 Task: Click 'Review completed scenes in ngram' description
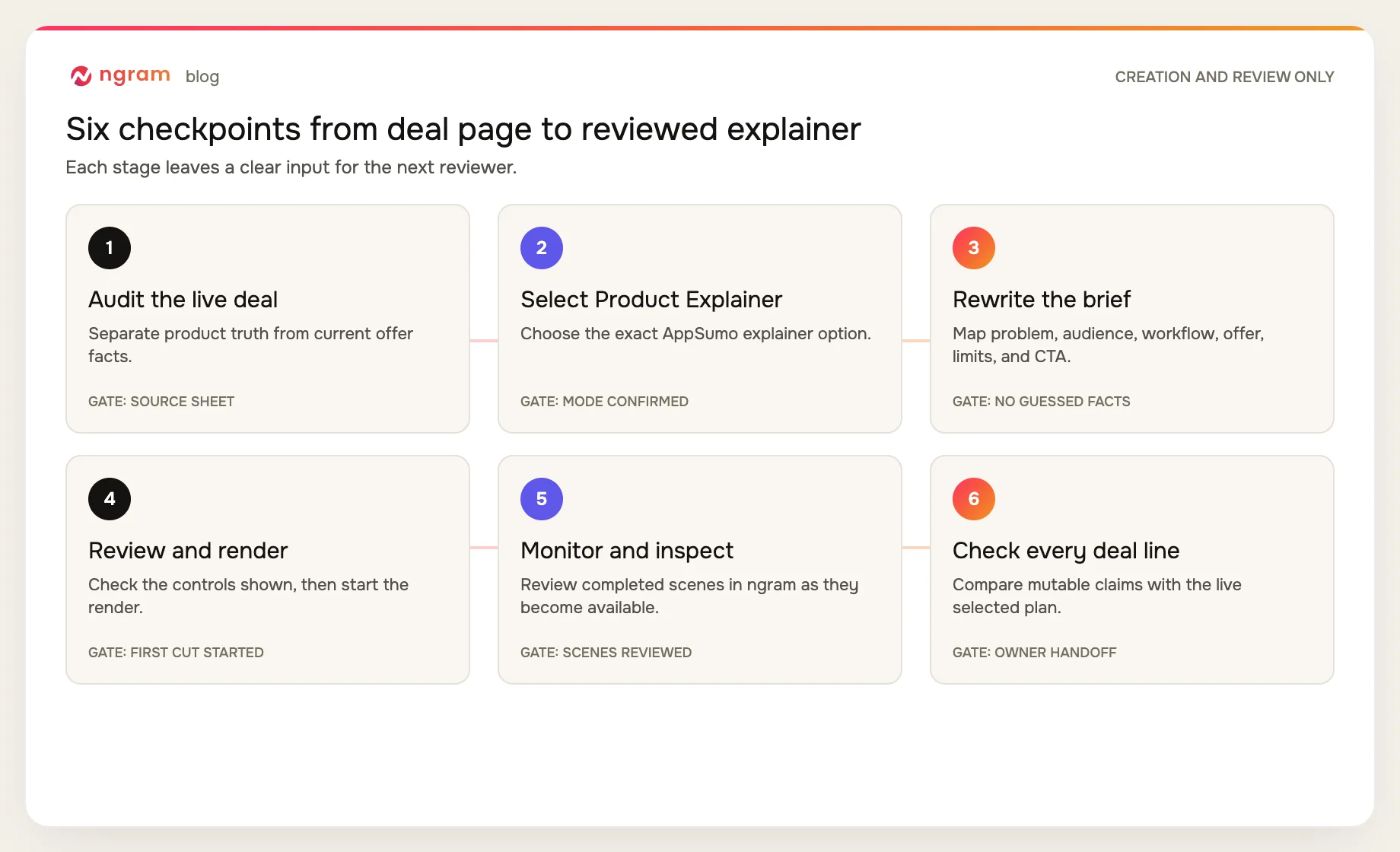689,596
